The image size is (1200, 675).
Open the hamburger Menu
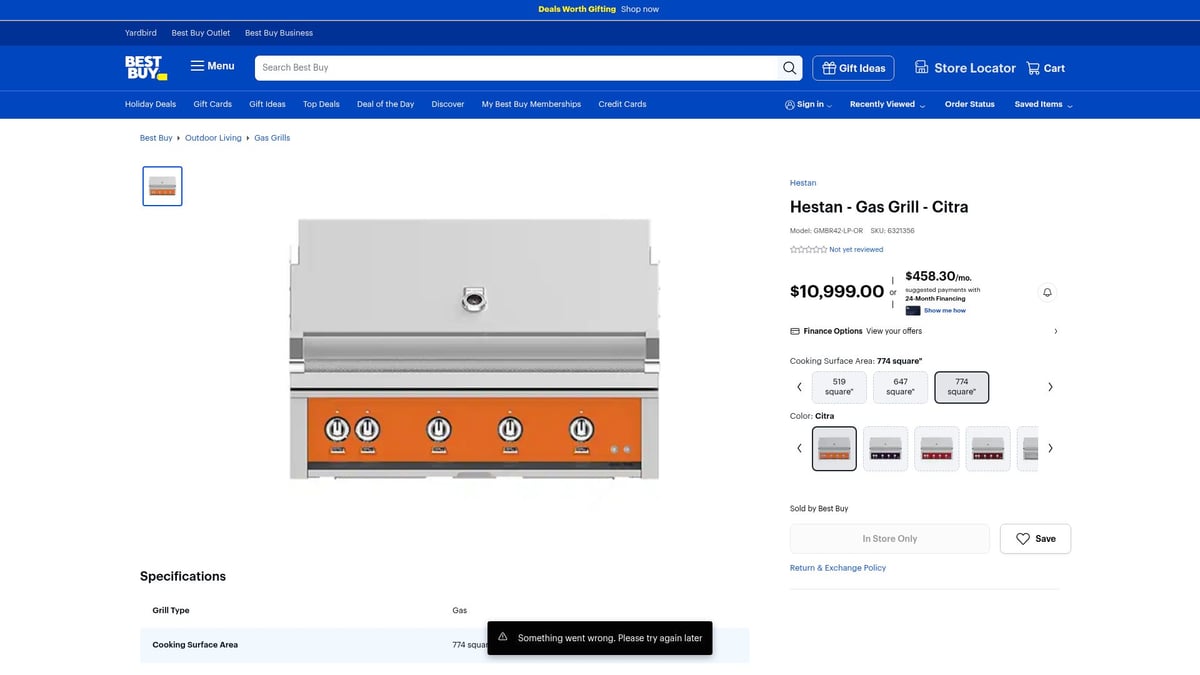coord(212,66)
